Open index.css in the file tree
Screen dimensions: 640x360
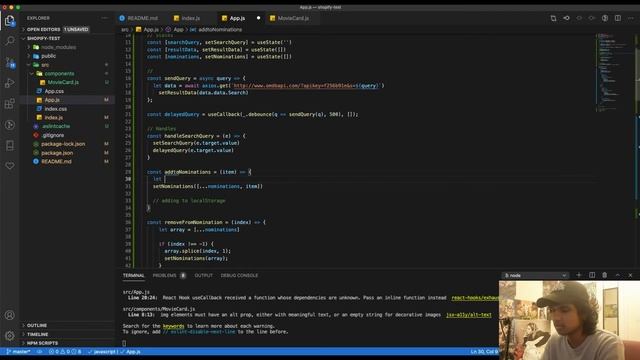(56, 109)
